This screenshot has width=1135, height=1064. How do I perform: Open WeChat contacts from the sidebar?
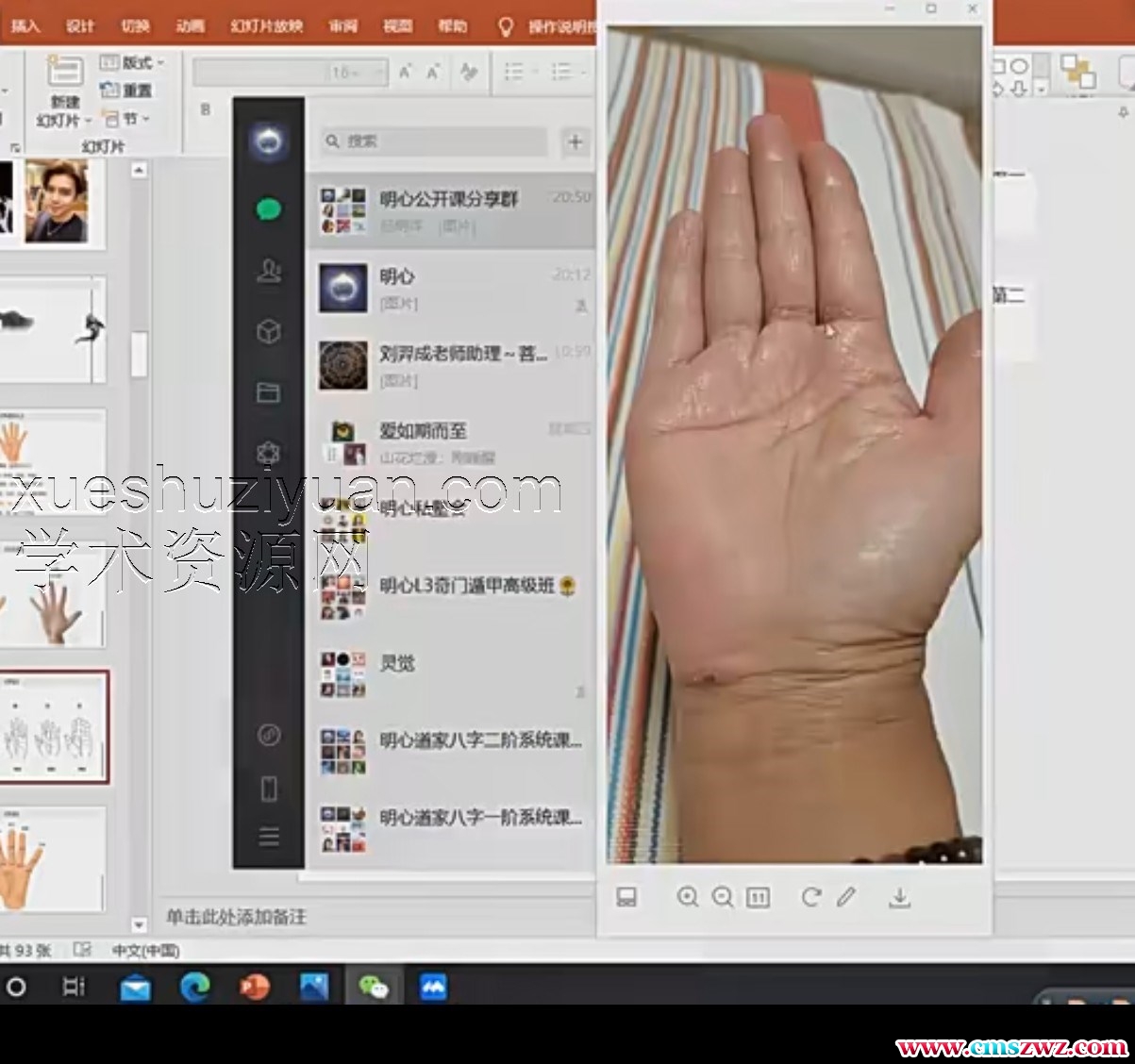[x=269, y=272]
